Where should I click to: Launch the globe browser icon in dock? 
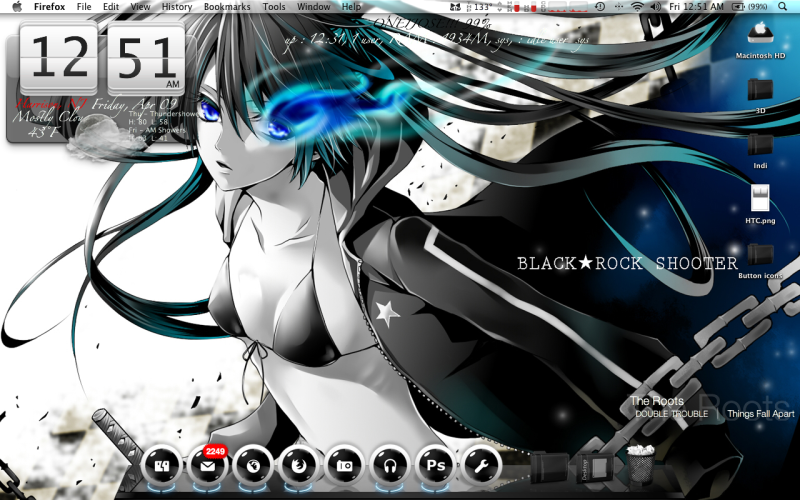pyautogui.click(x=253, y=465)
